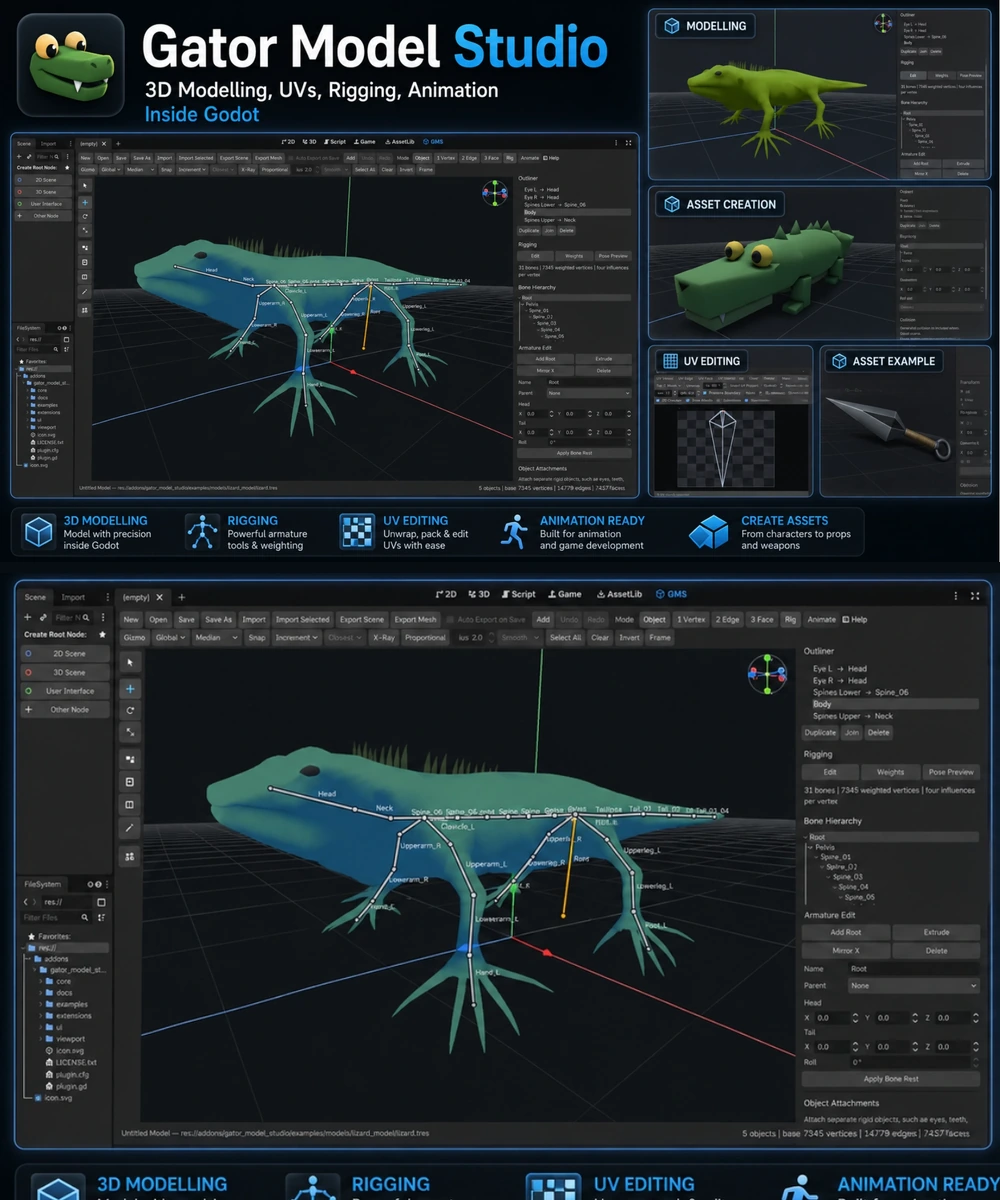Open the Global dropdown in enlarged editor
This screenshot has height=1200, width=1000.
click(170, 637)
